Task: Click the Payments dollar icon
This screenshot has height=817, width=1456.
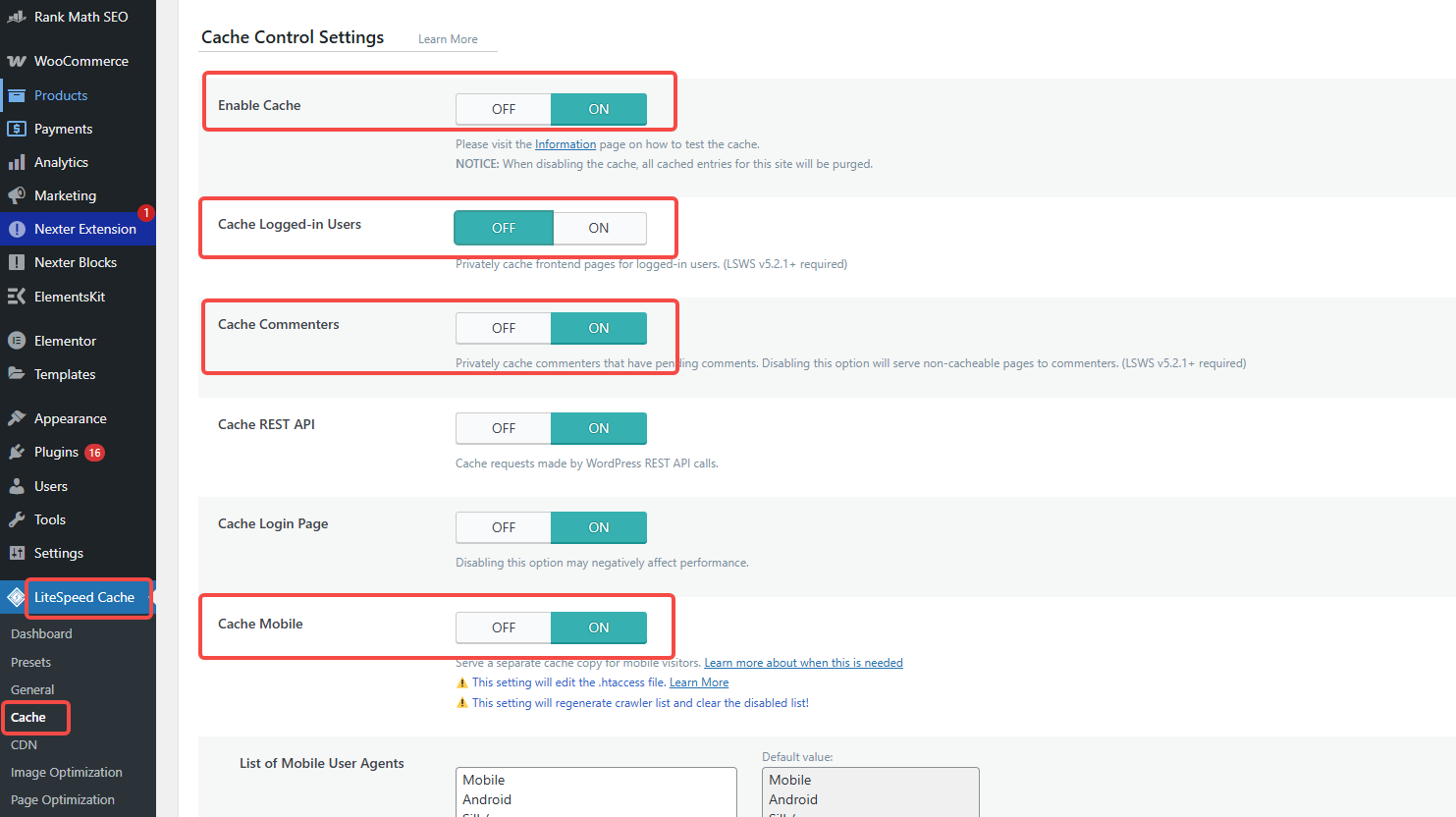Action: point(17,129)
